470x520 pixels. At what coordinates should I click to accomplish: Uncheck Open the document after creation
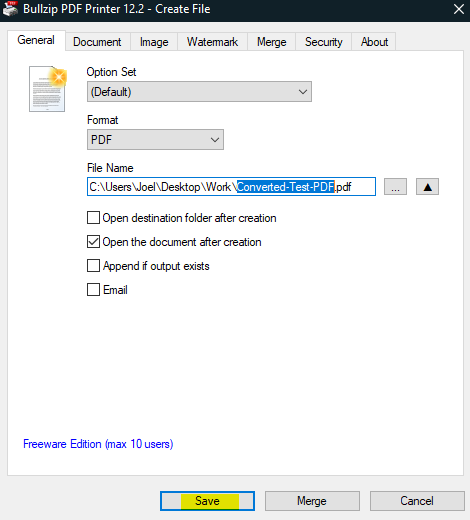tap(93, 242)
